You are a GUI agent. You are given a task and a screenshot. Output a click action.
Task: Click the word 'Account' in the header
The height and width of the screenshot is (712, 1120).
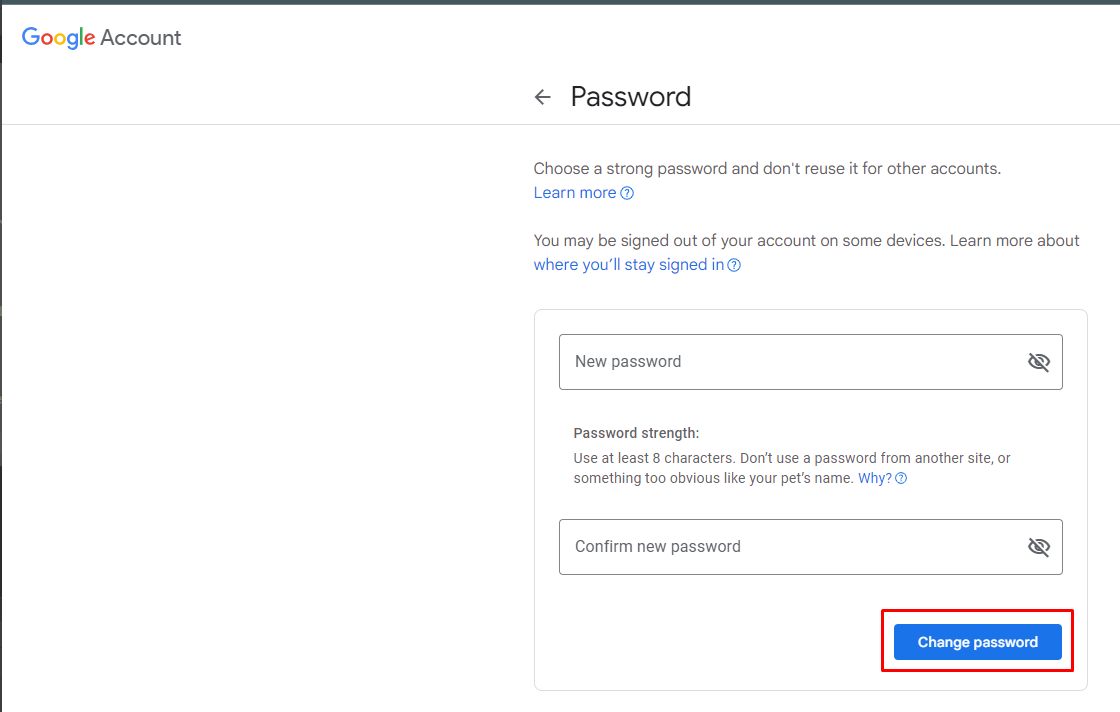tap(141, 38)
